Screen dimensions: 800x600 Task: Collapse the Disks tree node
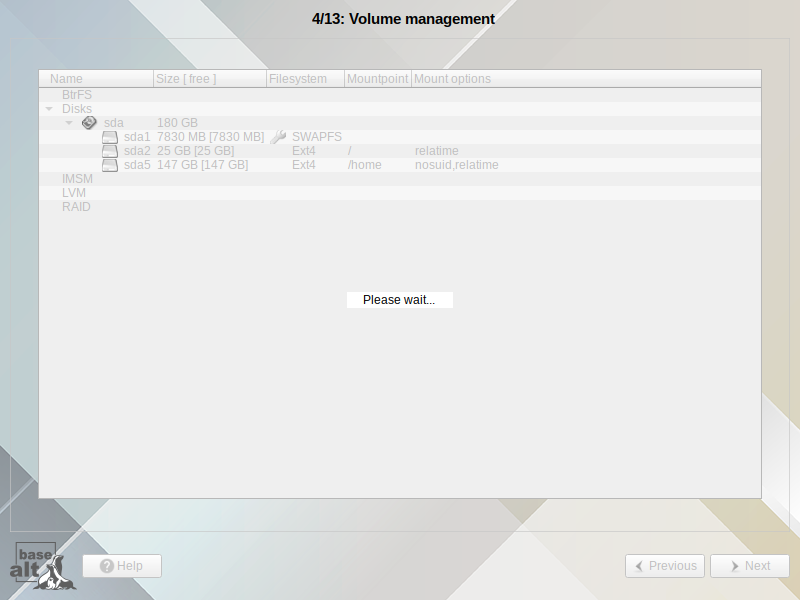[49, 109]
